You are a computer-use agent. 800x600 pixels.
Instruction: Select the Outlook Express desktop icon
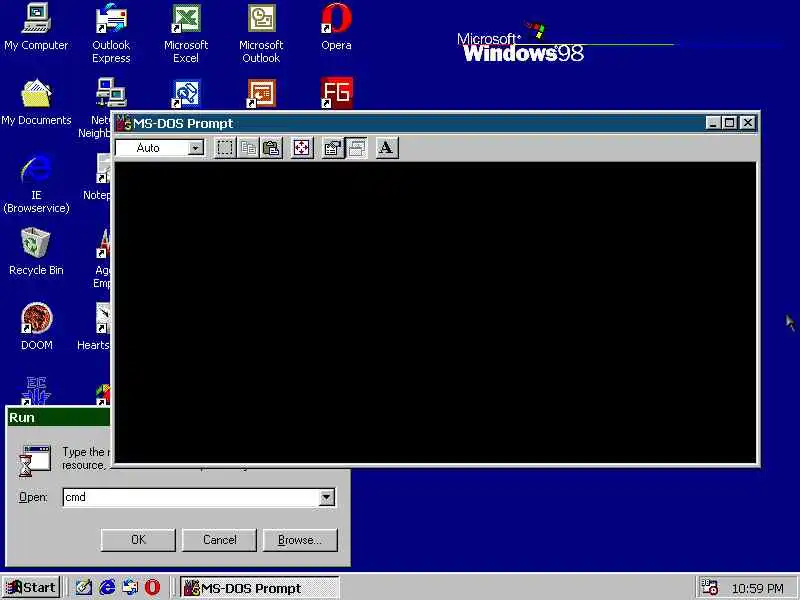(111, 33)
